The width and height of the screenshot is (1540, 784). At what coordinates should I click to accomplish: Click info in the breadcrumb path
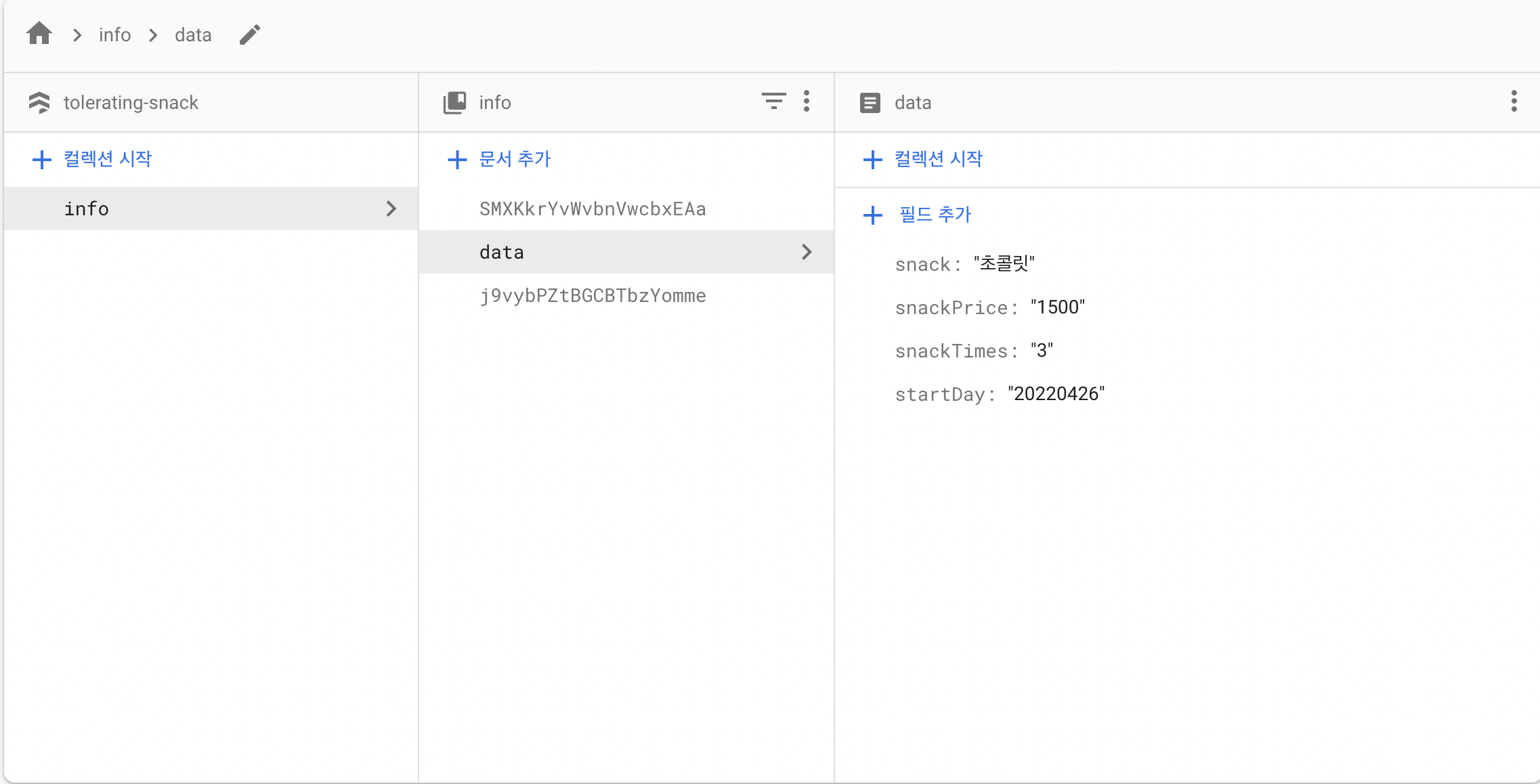point(114,35)
